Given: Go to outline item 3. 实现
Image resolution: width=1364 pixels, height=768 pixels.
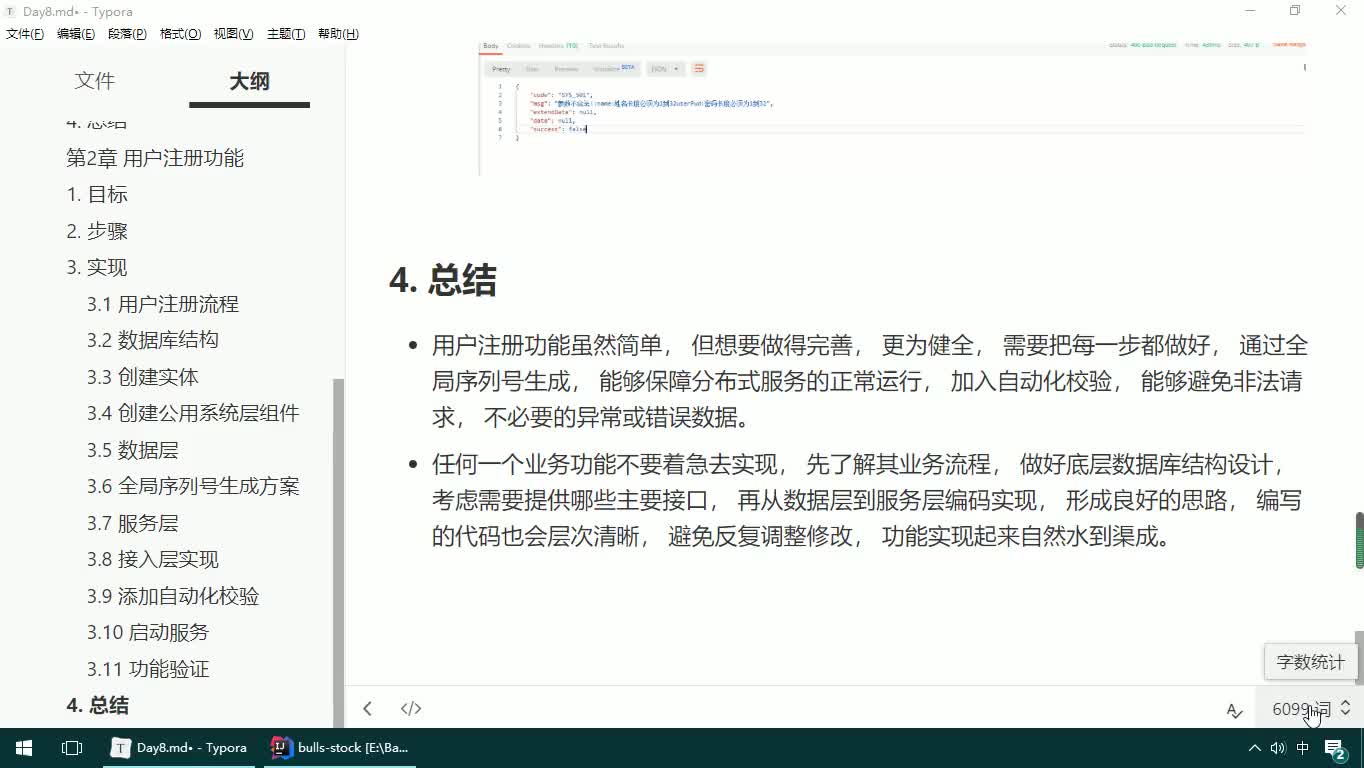Looking at the screenshot, I should coord(97,267).
